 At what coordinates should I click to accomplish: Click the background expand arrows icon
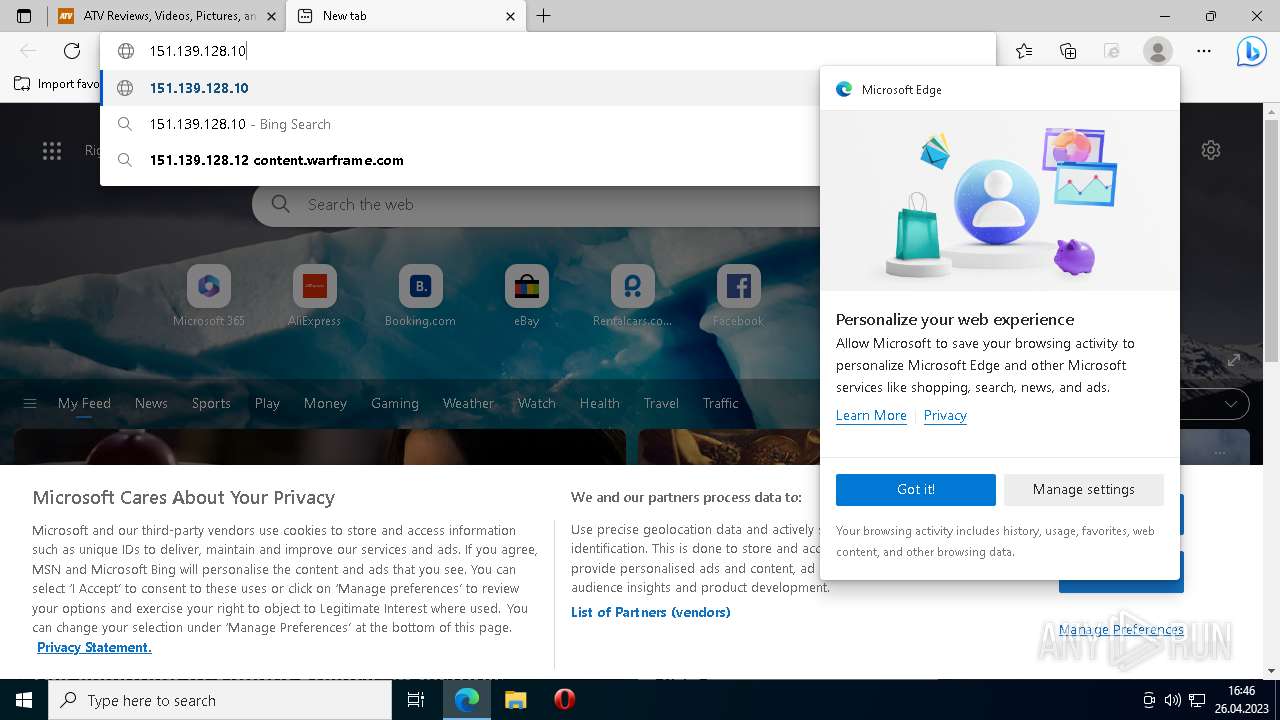[1233, 360]
